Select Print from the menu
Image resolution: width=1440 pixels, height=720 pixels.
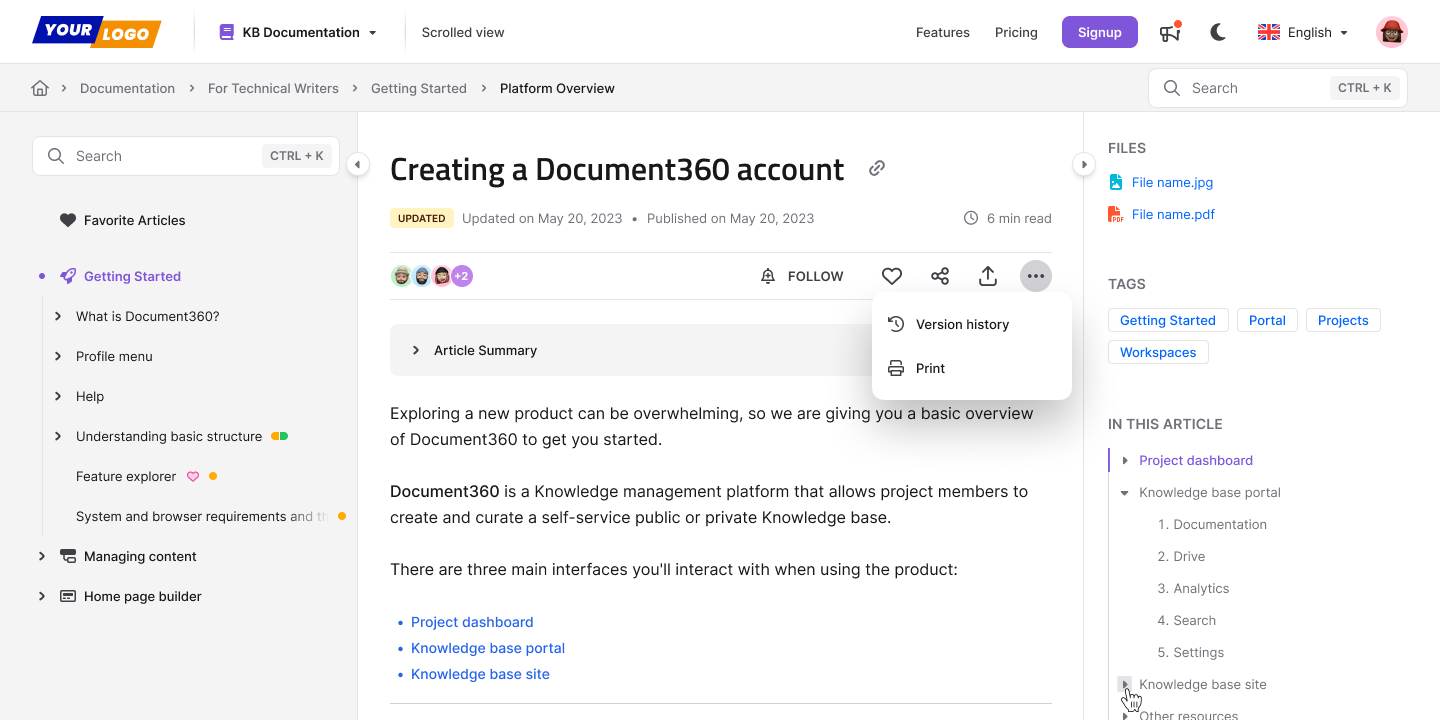coord(972,368)
